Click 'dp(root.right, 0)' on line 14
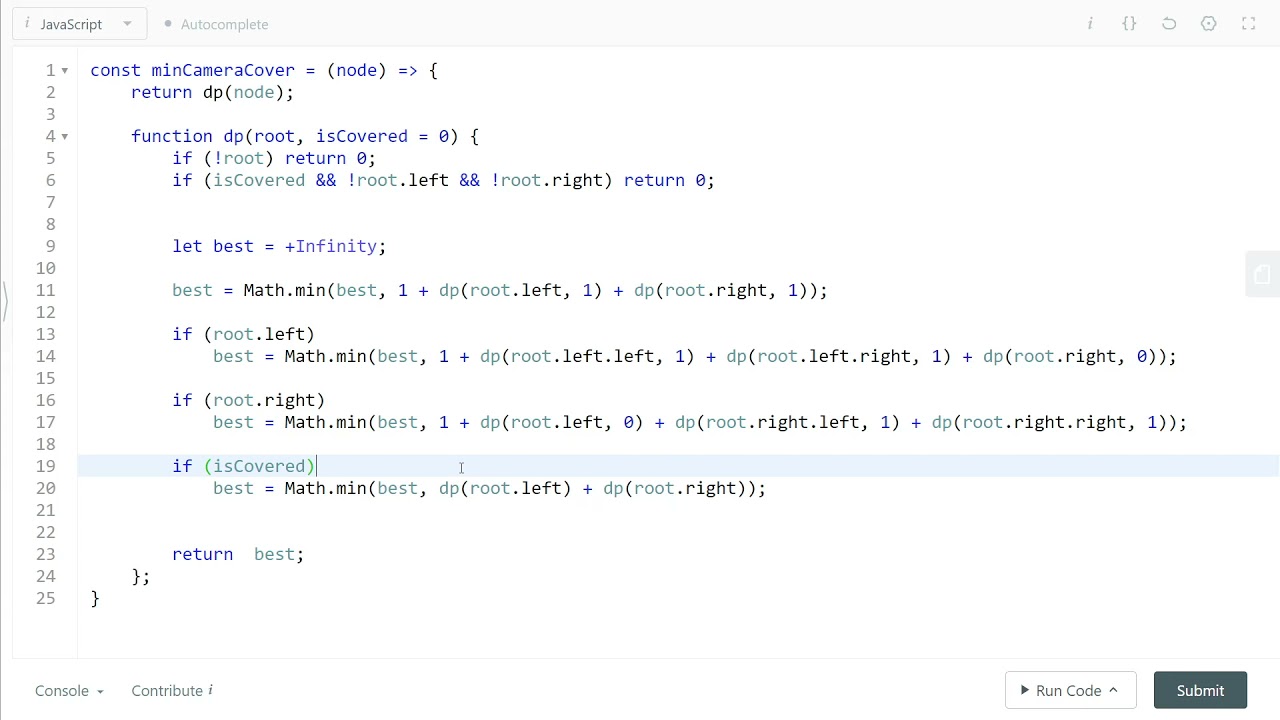This screenshot has width=1280, height=720. point(1070,356)
